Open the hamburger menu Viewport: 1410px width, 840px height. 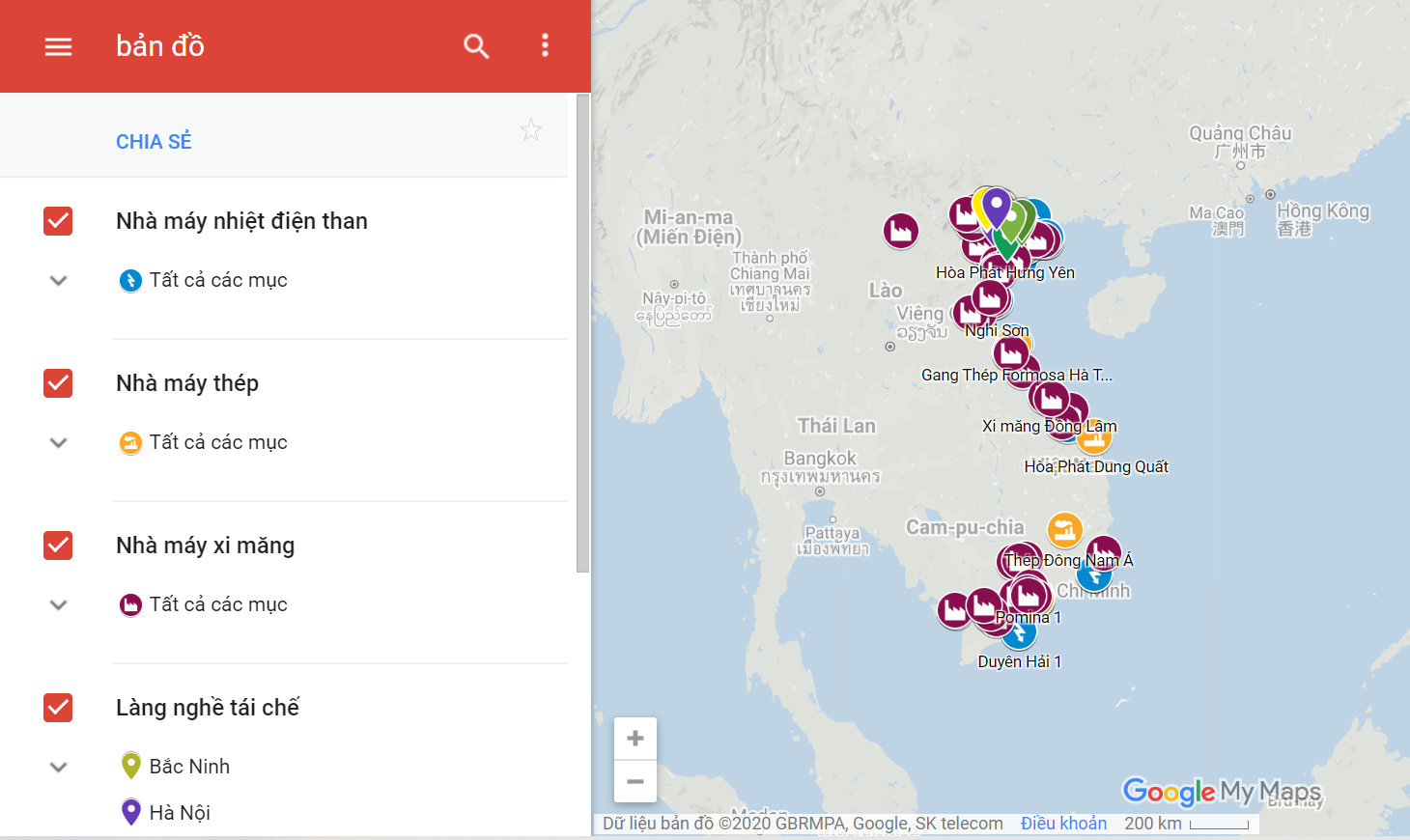click(x=58, y=46)
